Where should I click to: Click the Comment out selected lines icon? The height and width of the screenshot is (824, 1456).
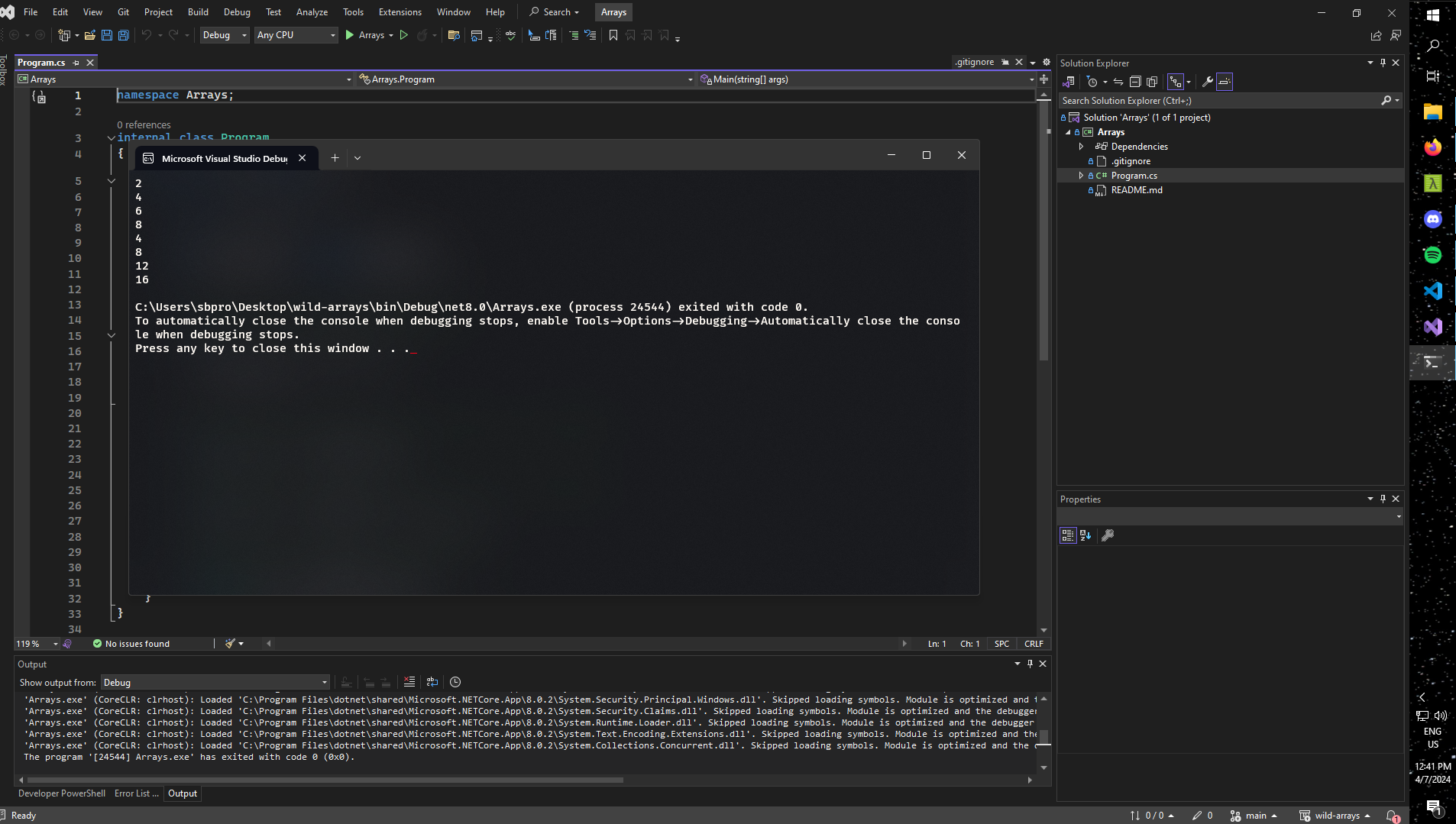(x=574, y=35)
